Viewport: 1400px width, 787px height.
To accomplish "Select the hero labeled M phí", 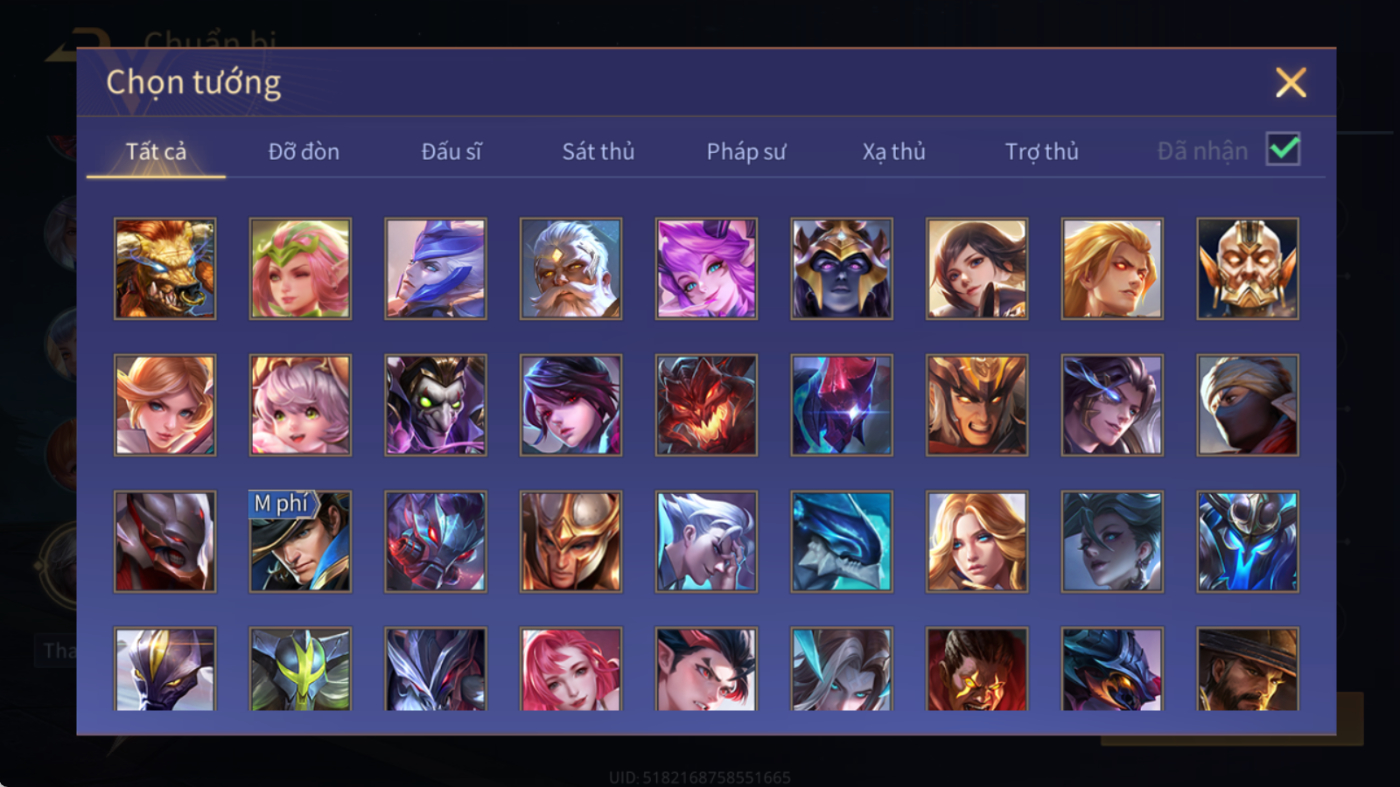I will (x=300, y=541).
